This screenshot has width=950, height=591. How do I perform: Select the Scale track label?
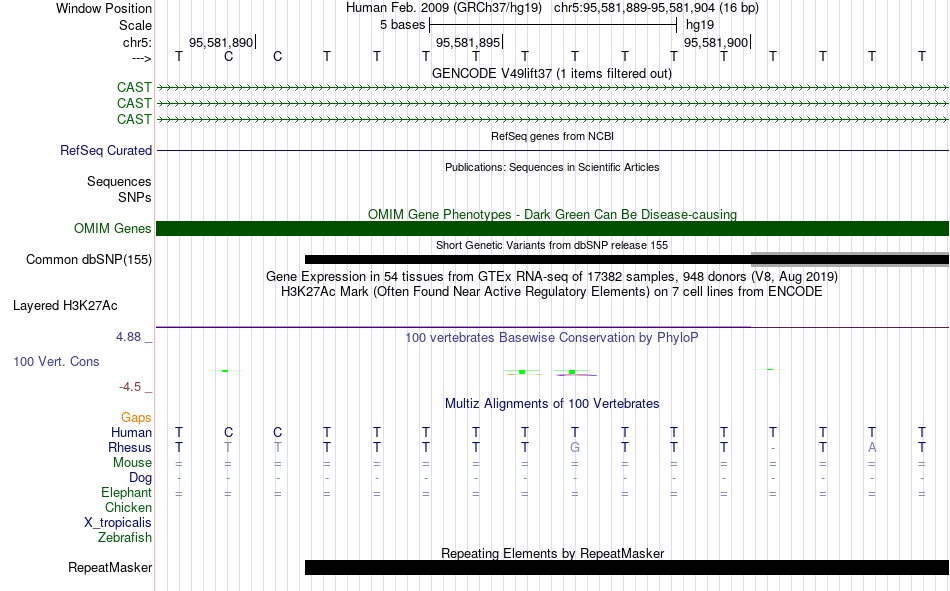point(135,25)
